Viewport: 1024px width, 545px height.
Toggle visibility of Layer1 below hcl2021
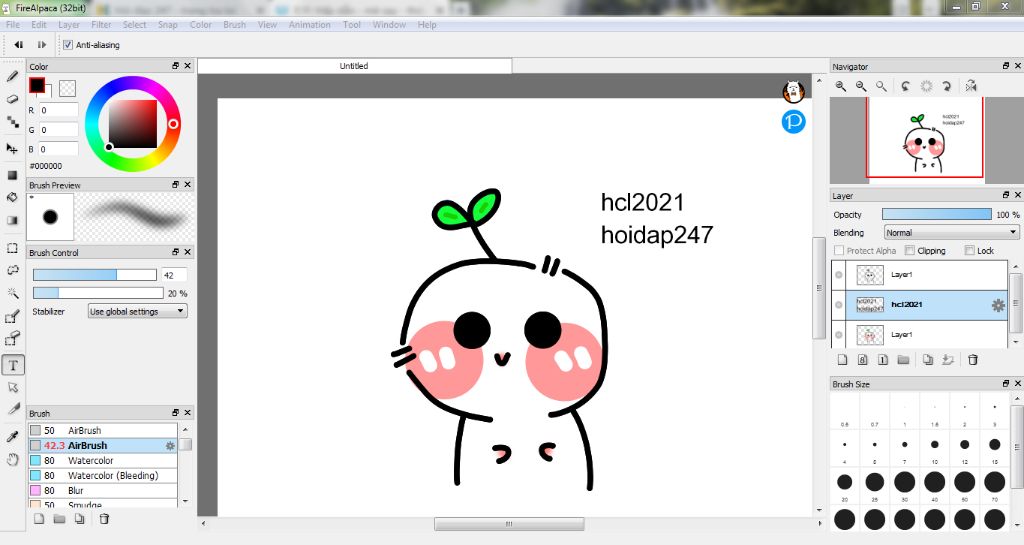[x=839, y=335]
